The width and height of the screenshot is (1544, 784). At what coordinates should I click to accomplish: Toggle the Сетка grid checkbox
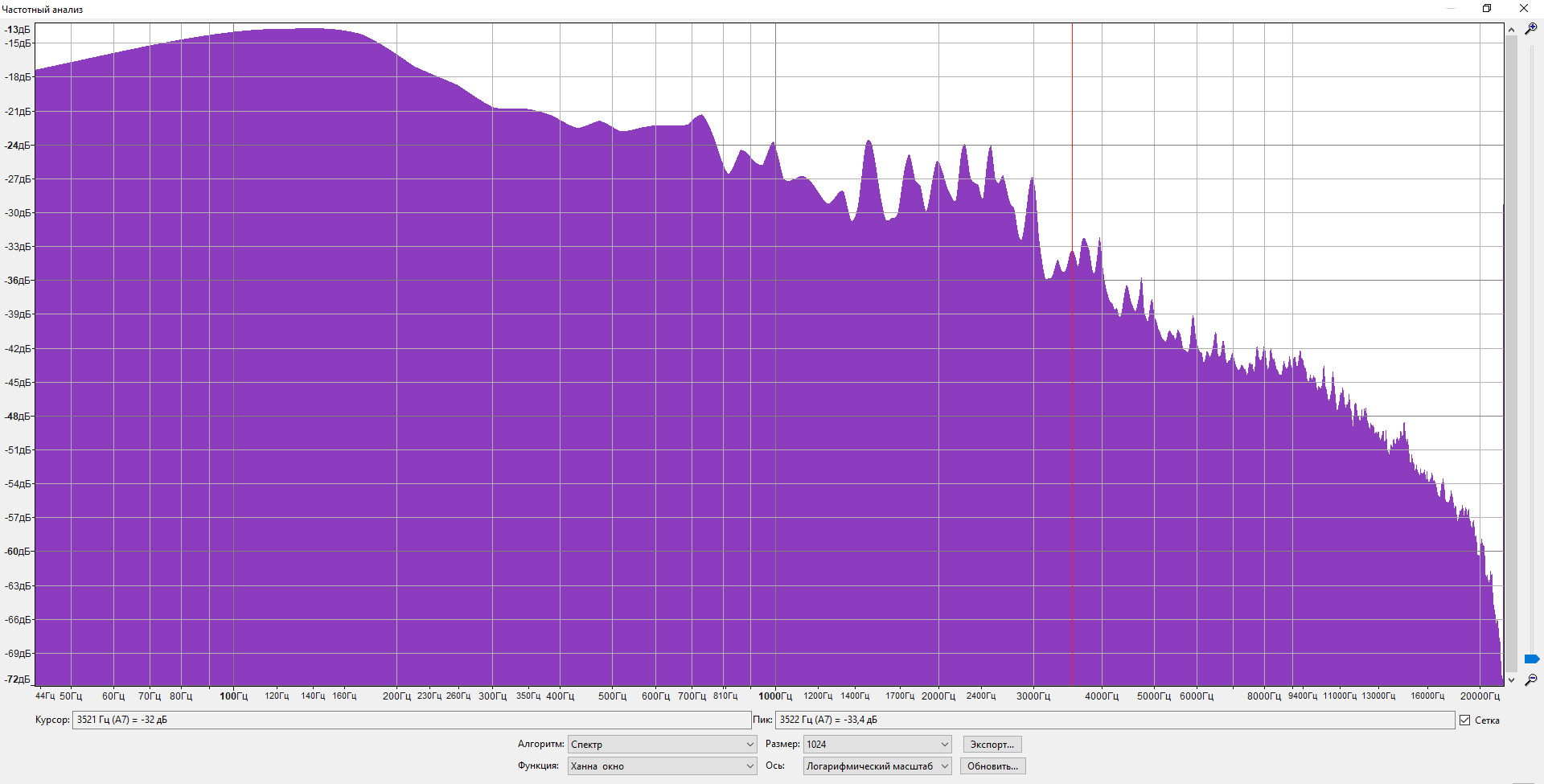tap(1464, 720)
